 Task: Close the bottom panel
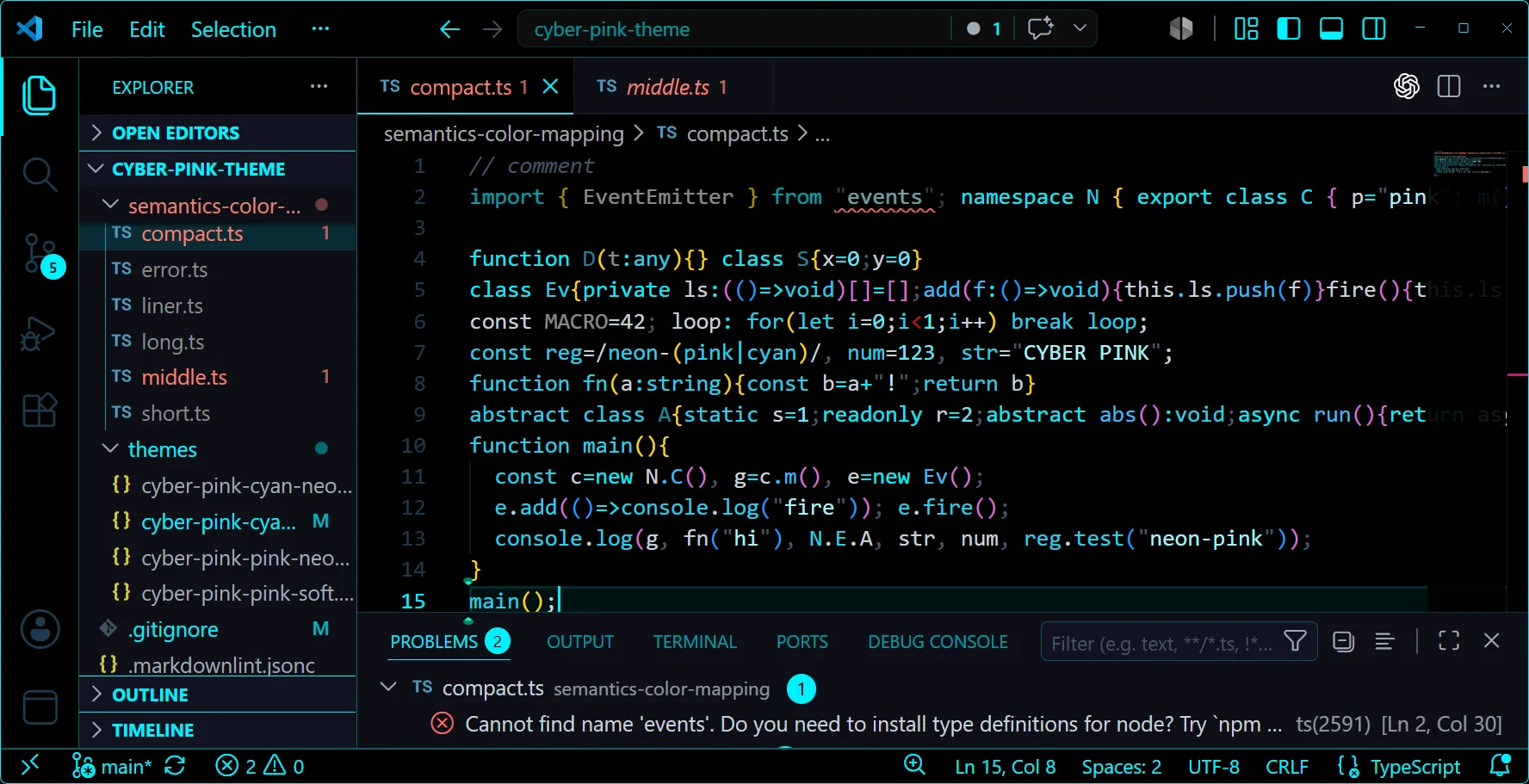coord(1492,641)
